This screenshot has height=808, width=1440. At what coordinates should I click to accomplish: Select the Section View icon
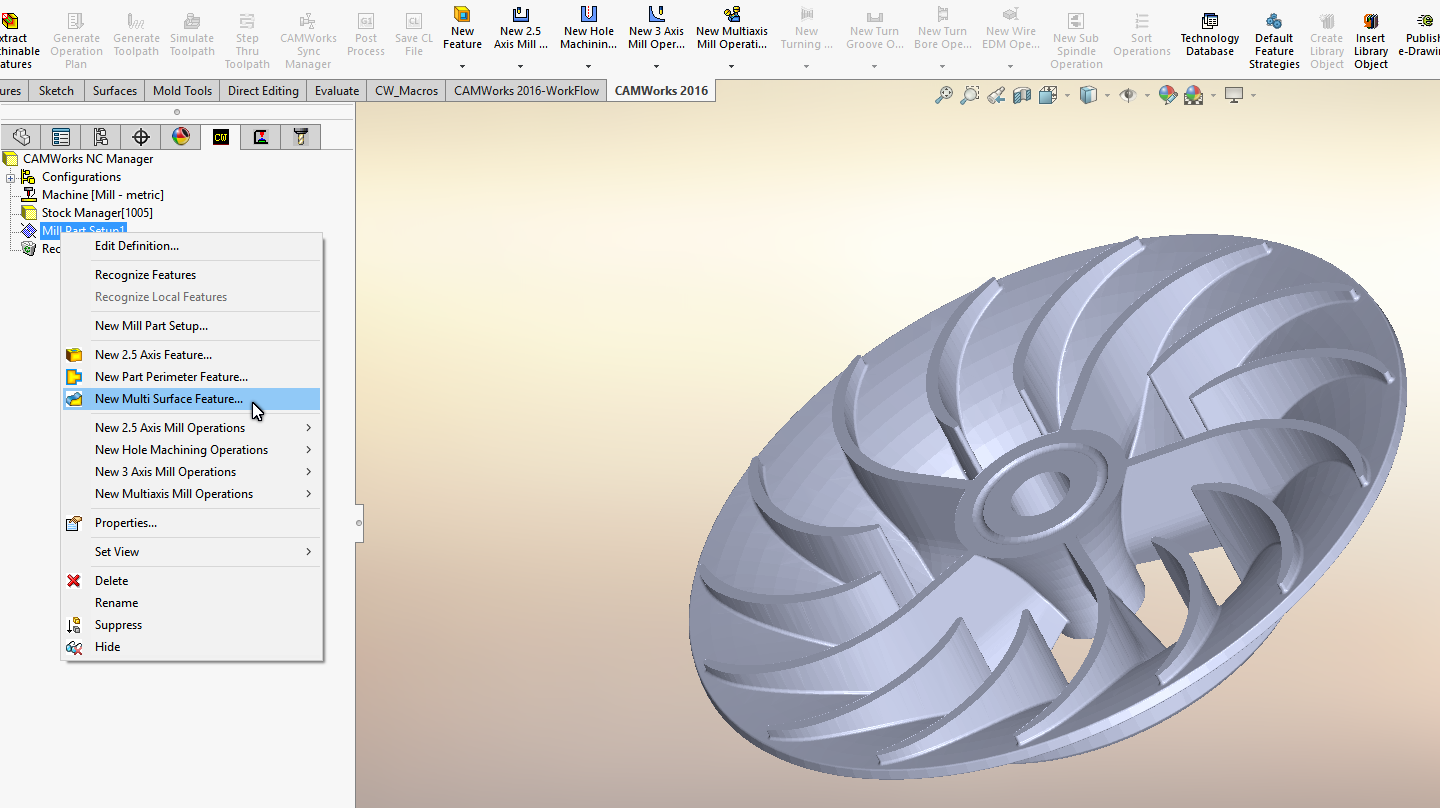(x=1022, y=95)
